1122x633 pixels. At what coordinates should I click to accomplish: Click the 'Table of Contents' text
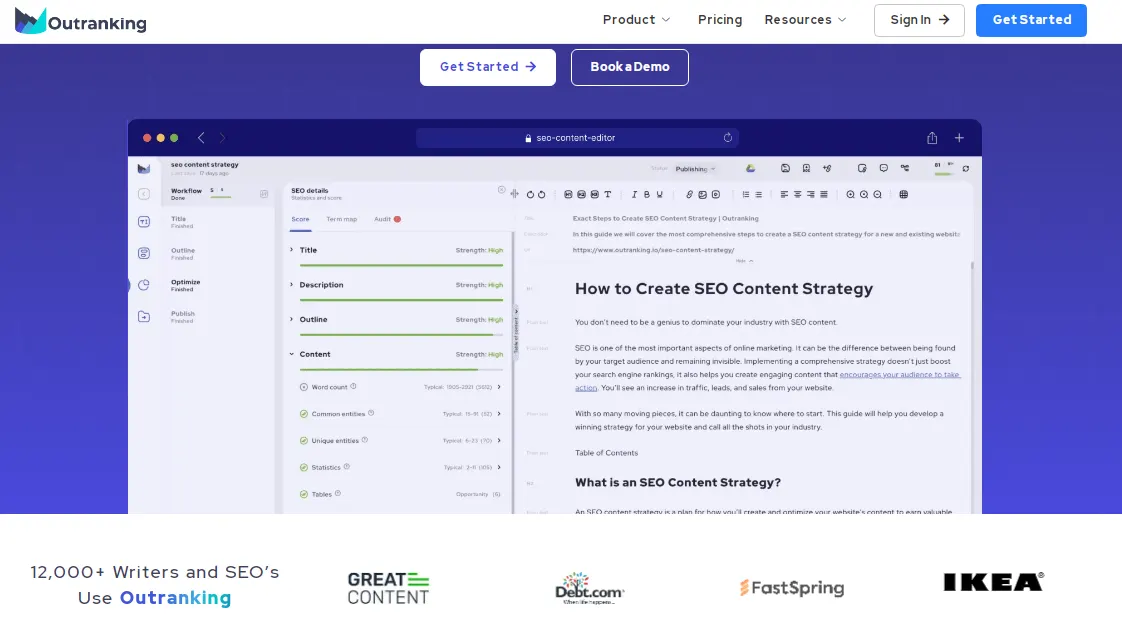(606, 453)
